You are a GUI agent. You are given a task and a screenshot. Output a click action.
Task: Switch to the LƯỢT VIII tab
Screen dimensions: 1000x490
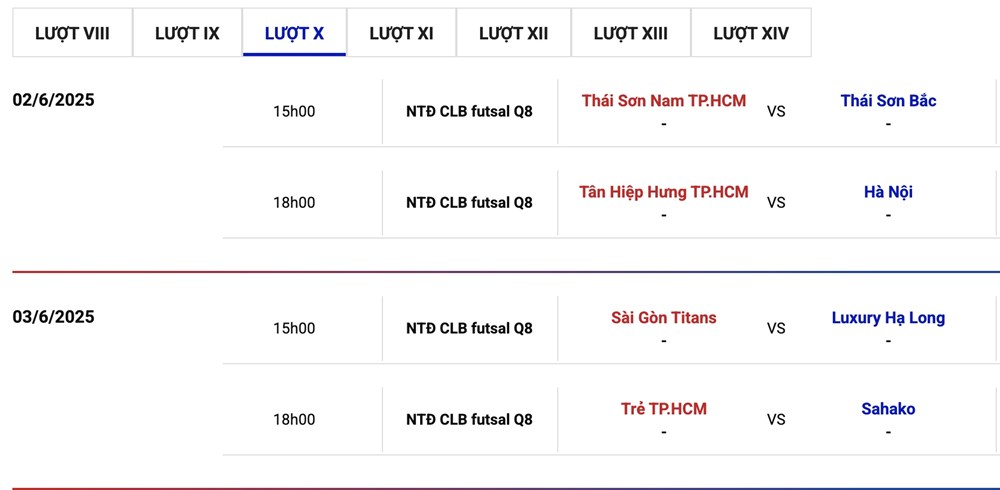tap(72, 33)
